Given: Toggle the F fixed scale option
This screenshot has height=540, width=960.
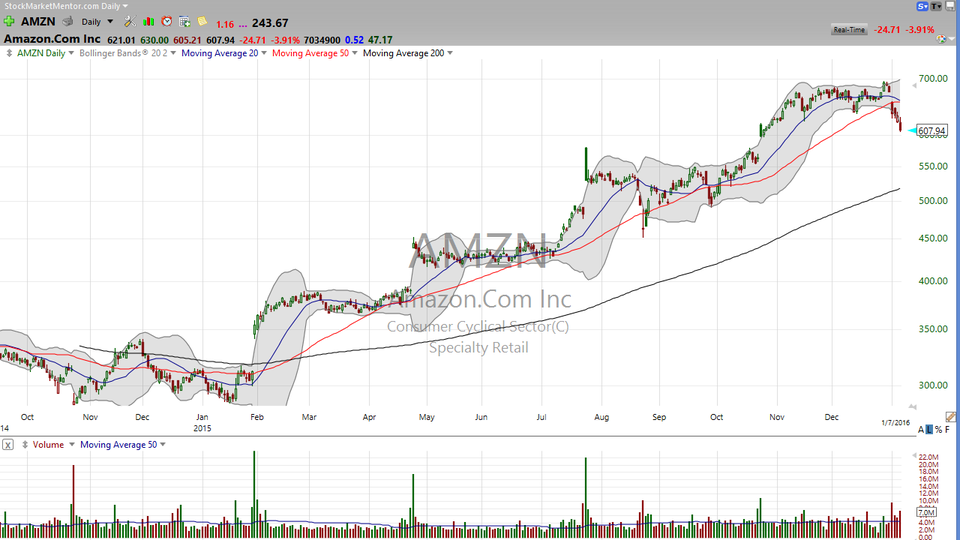Looking at the screenshot, I should pyautogui.click(x=947, y=430).
